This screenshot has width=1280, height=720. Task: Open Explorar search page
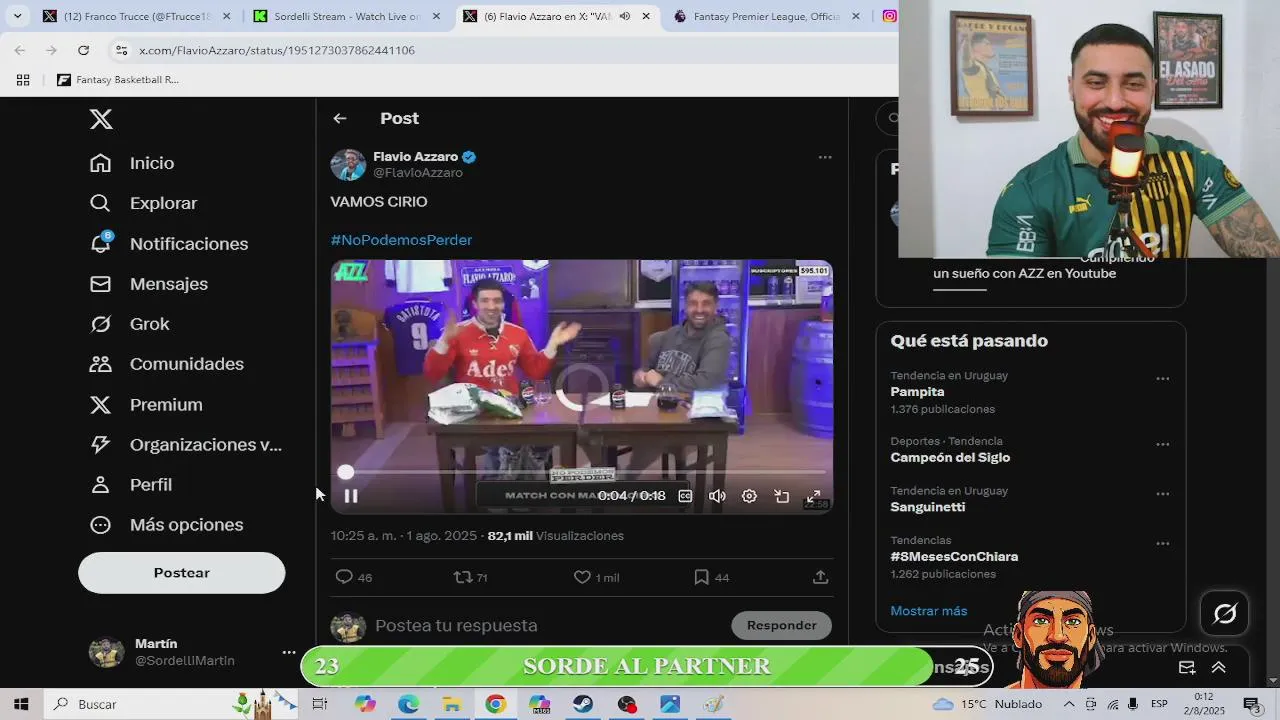click(x=143, y=203)
